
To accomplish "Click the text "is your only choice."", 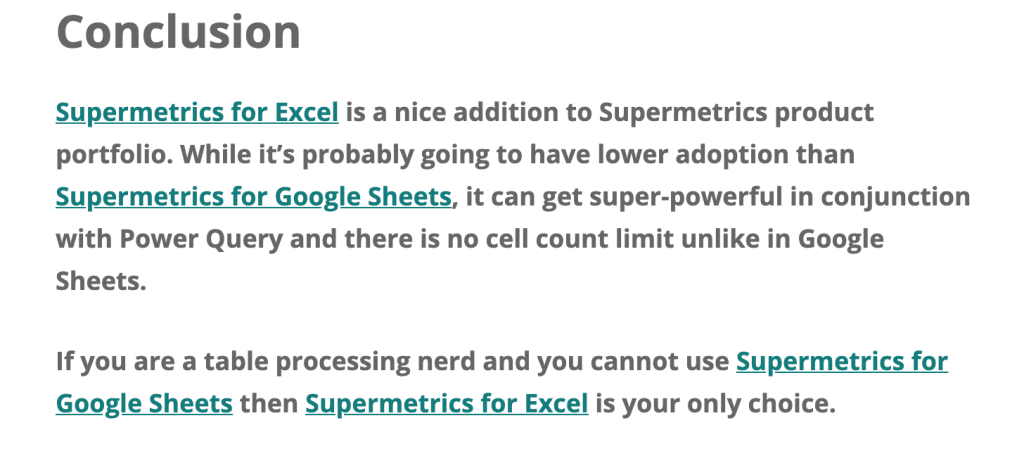I will [x=716, y=403].
